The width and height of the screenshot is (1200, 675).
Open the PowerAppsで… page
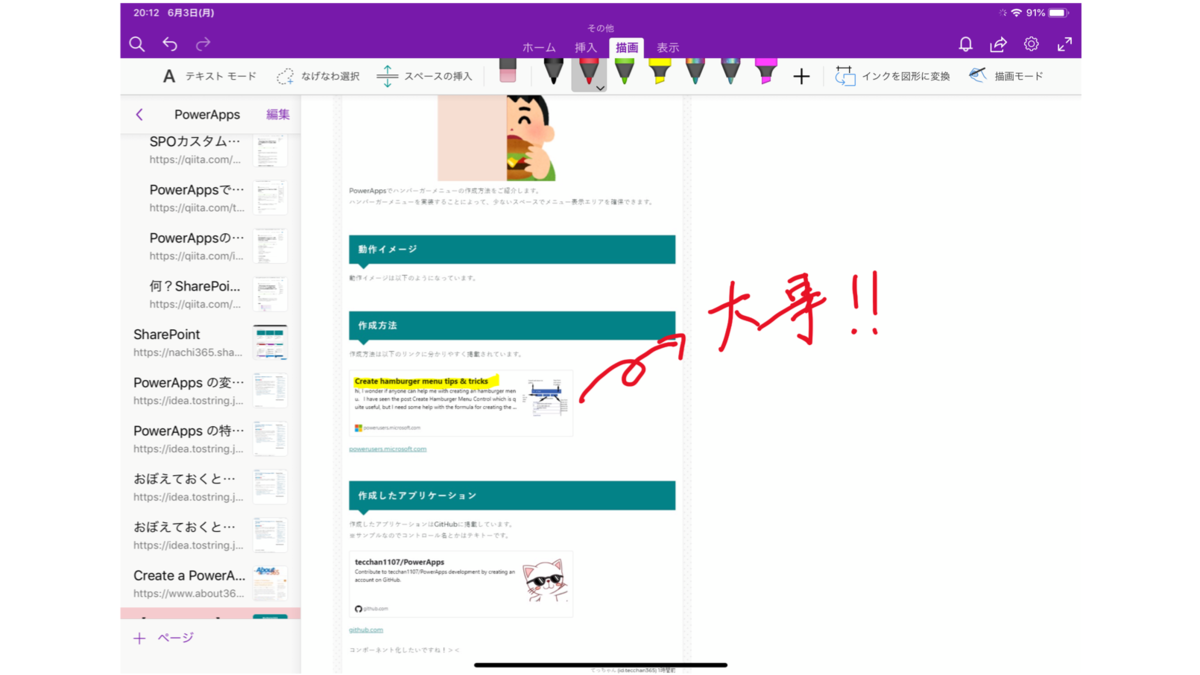pyautogui.click(x=211, y=198)
